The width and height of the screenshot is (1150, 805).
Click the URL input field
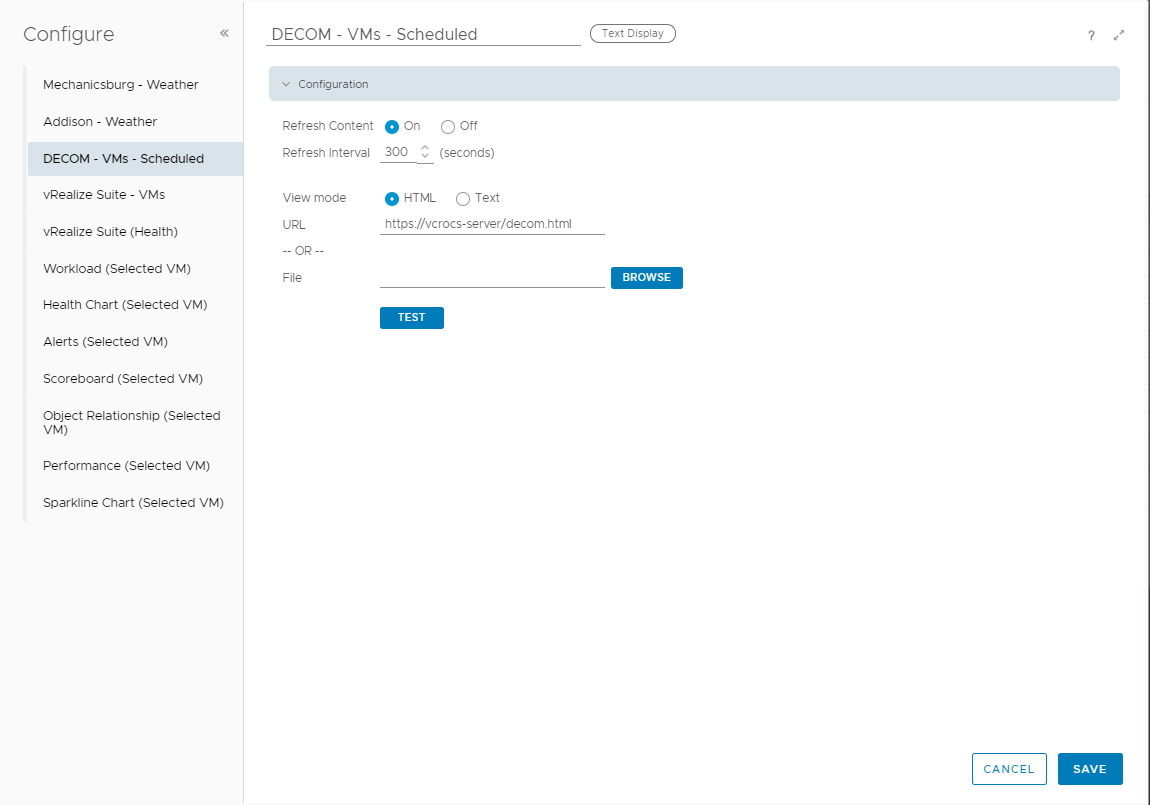click(492, 225)
